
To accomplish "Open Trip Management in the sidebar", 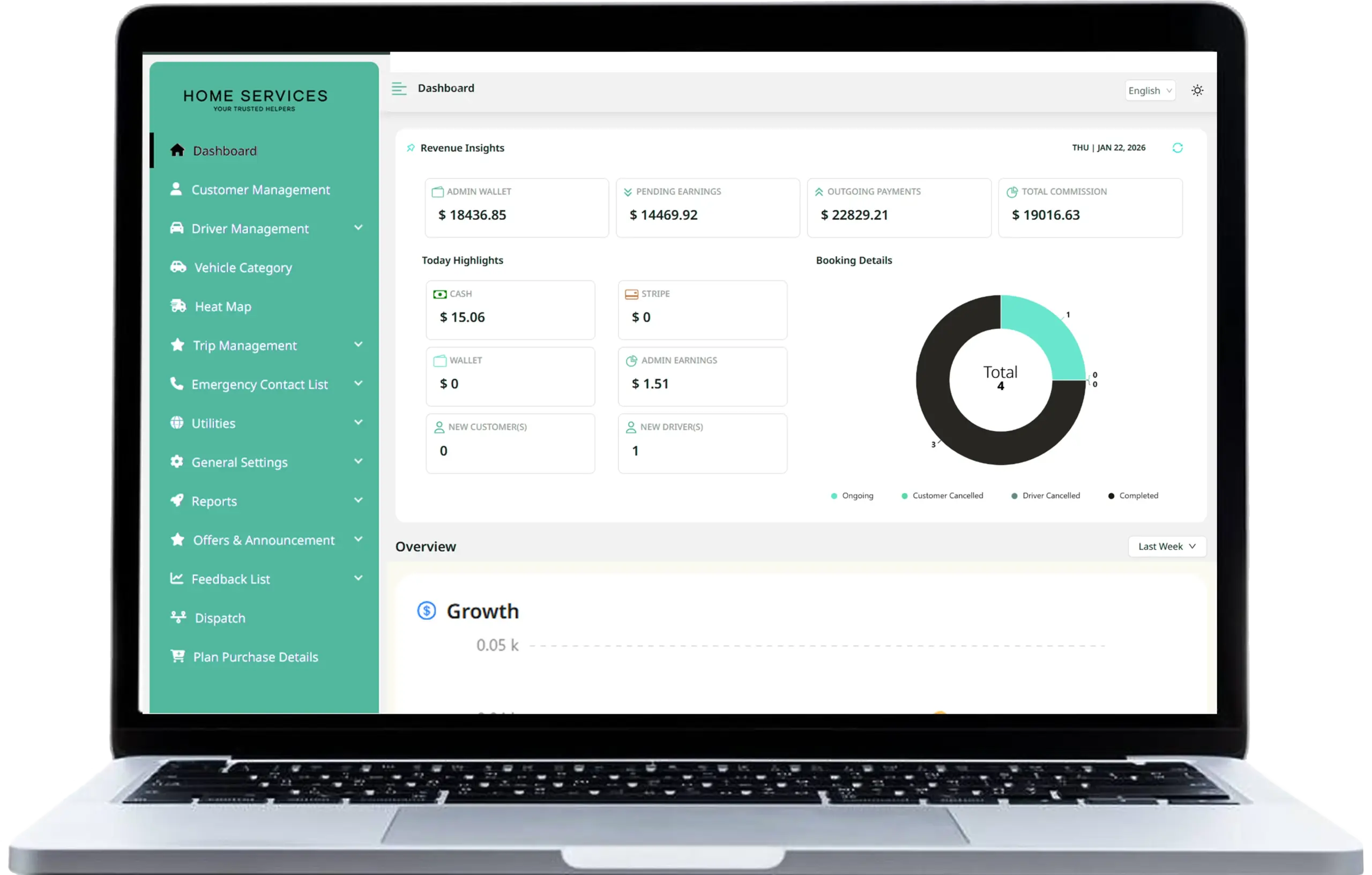I will pyautogui.click(x=245, y=345).
